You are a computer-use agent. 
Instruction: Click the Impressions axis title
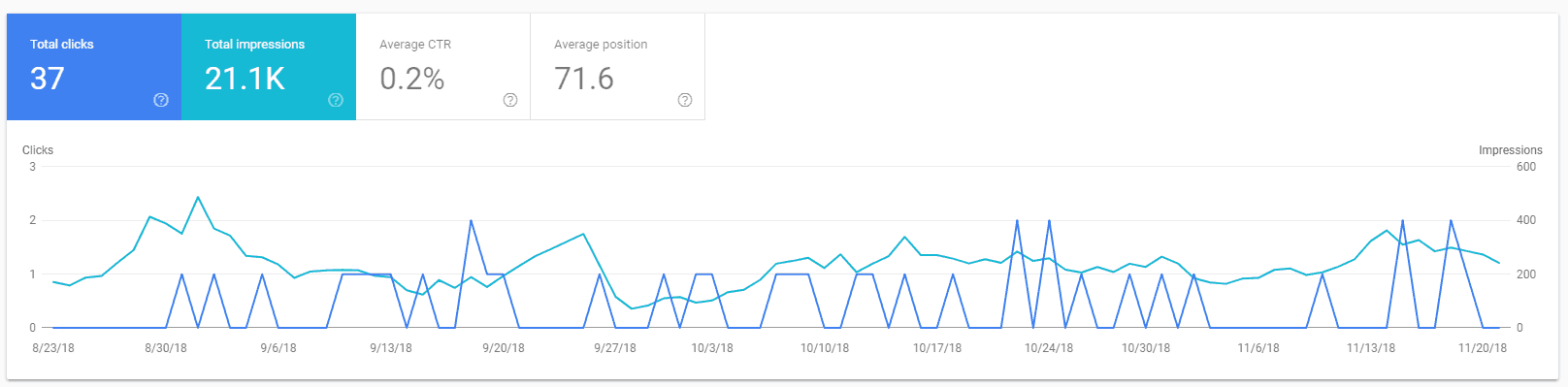pyautogui.click(x=1510, y=150)
